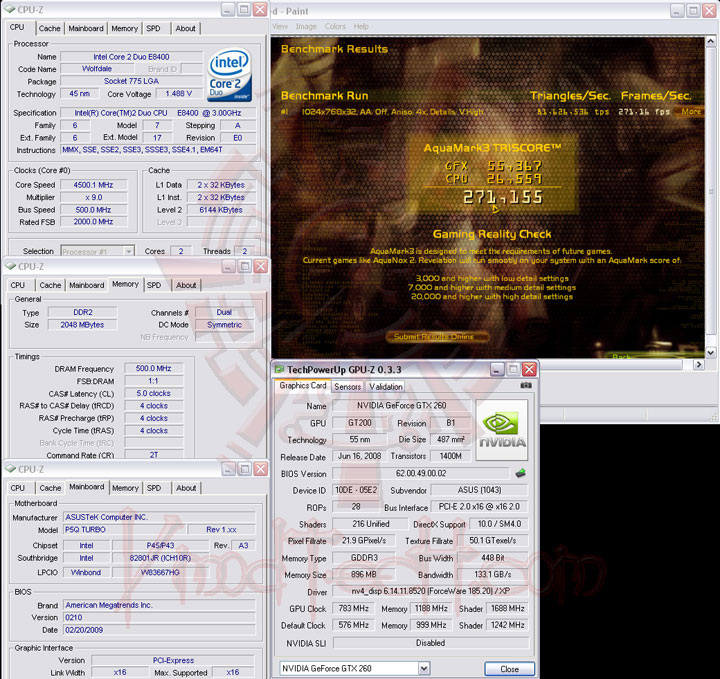Click the Core Speed value 4500.1 MHz
720x679 pixels.
[x=93, y=185]
